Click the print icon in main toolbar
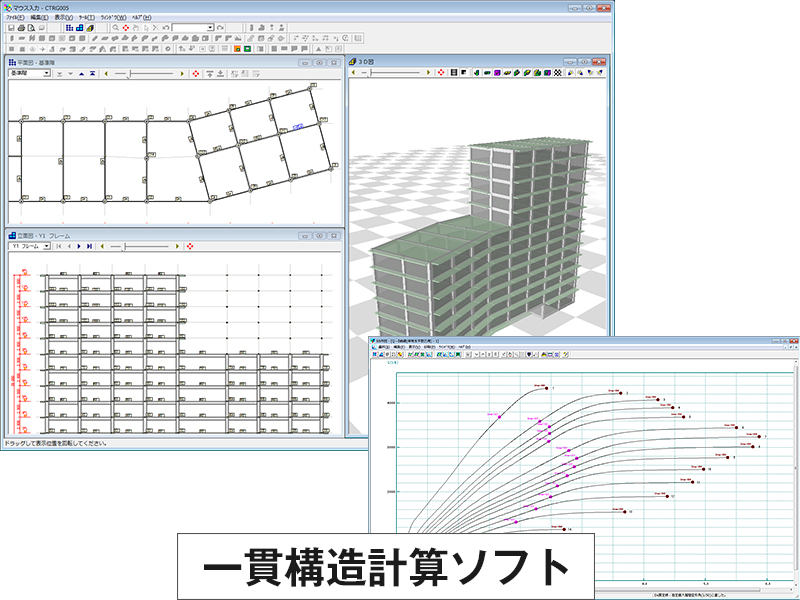Image resolution: width=800 pixels, height=600 pixels. point(21,28)
